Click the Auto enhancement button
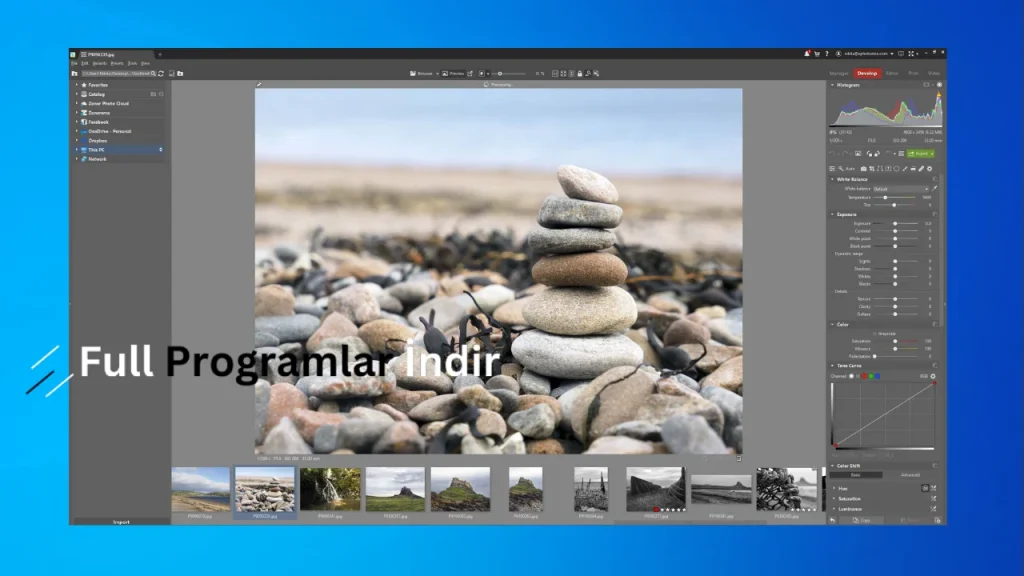 click(850, 168)
